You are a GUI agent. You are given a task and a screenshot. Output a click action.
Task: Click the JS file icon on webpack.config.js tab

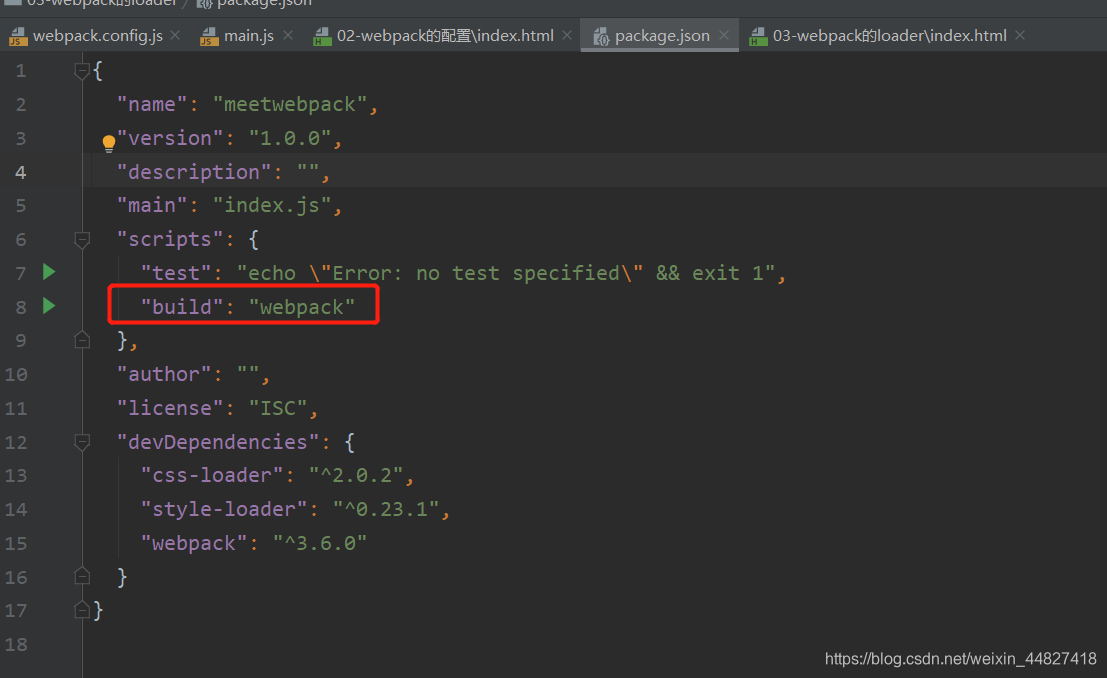tap(18, 36)
